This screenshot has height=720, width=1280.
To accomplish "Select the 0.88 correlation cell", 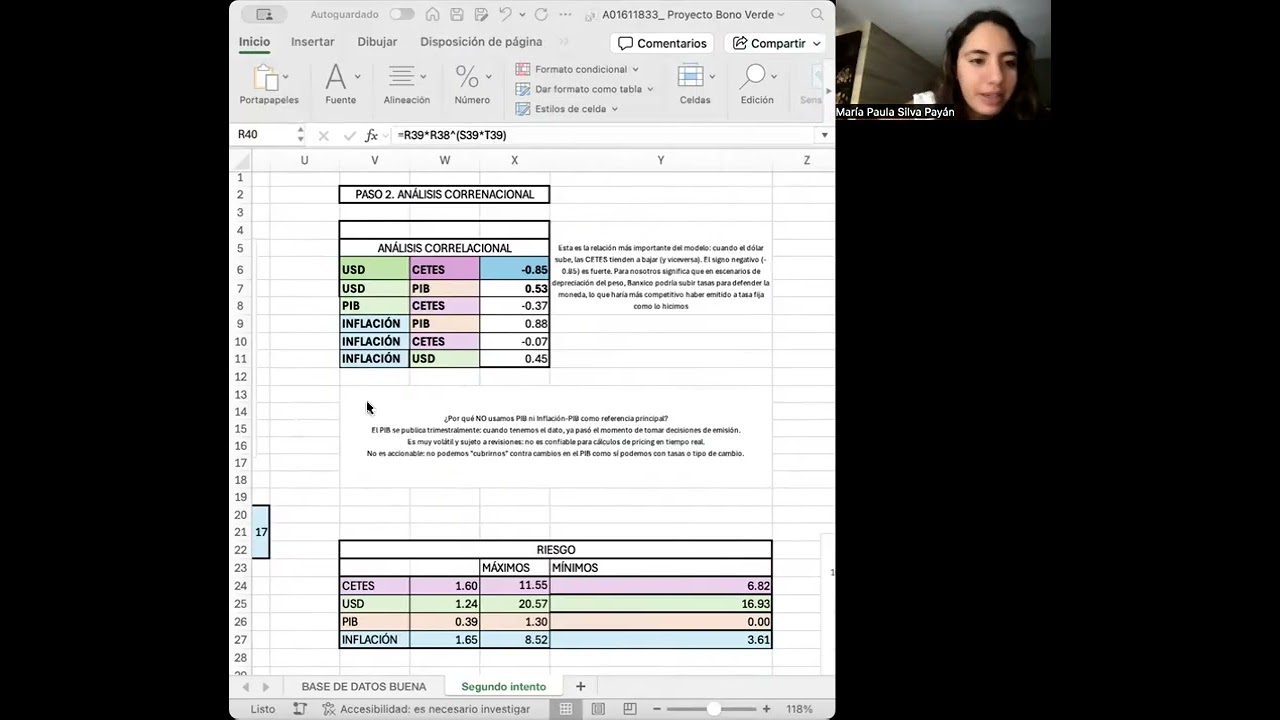I will click(514, 324).
